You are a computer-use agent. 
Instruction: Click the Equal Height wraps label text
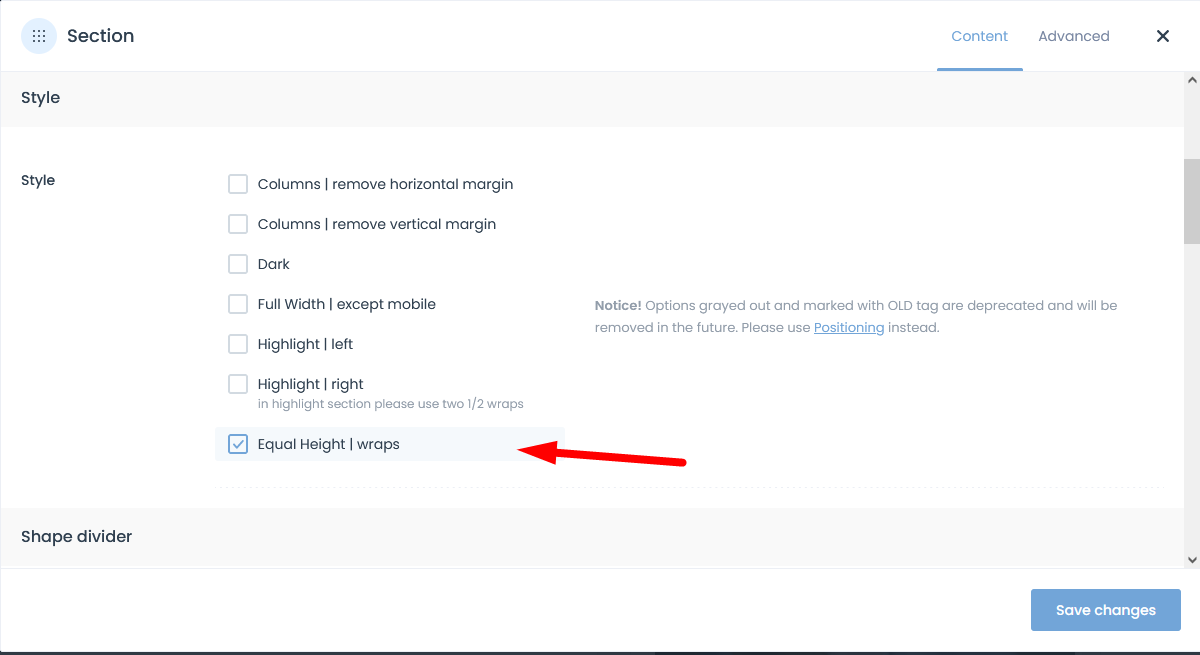(329, 444)
